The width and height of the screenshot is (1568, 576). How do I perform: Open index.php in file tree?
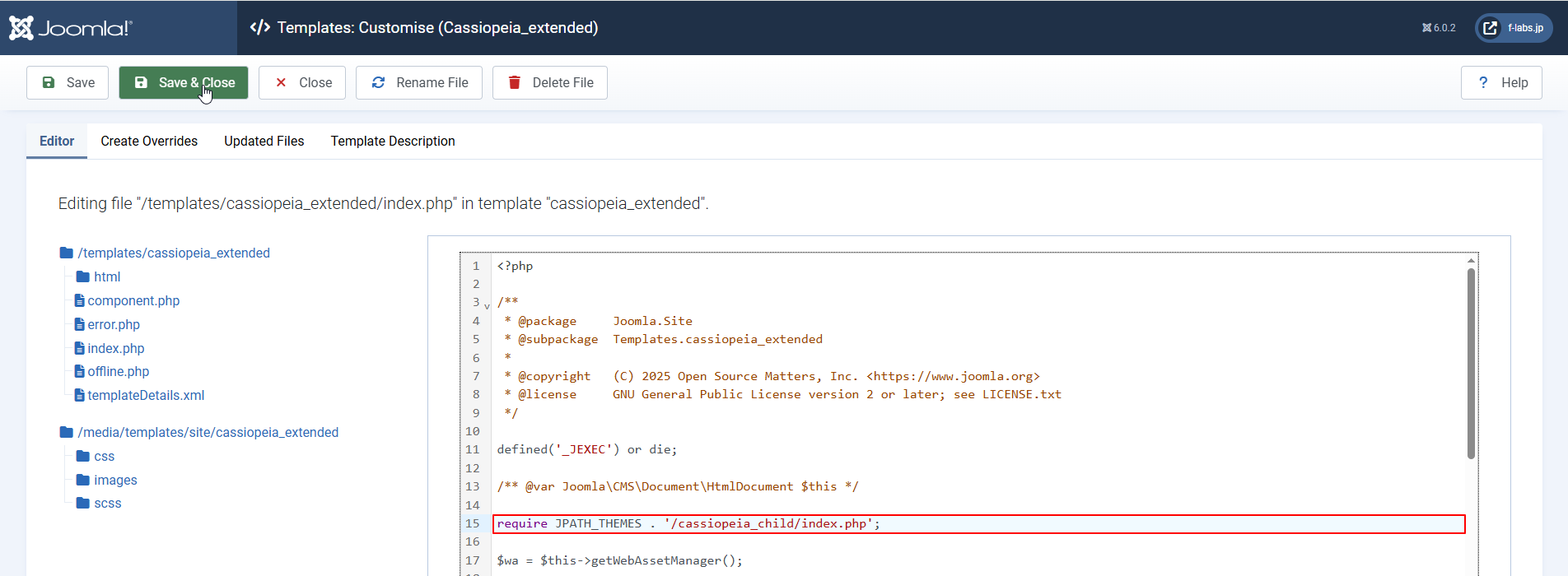coord(110,348)
